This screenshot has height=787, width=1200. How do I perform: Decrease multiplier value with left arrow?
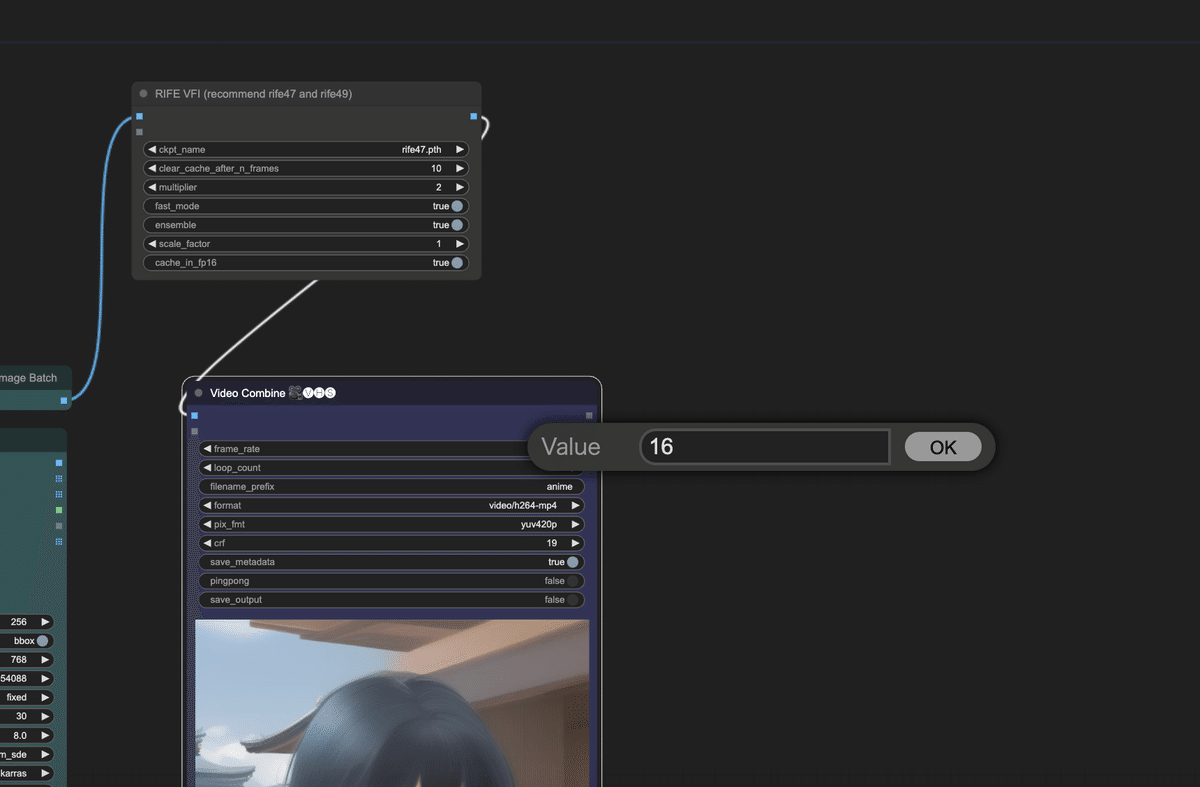pyautogui.click(x=152, y=187)
